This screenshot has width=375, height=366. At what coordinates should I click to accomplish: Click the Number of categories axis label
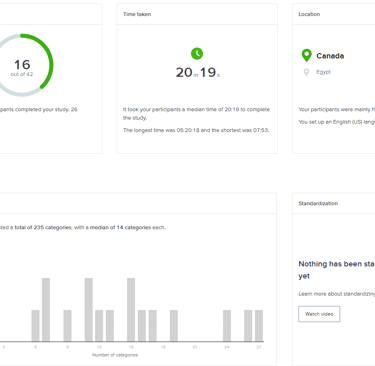[115, 355]
